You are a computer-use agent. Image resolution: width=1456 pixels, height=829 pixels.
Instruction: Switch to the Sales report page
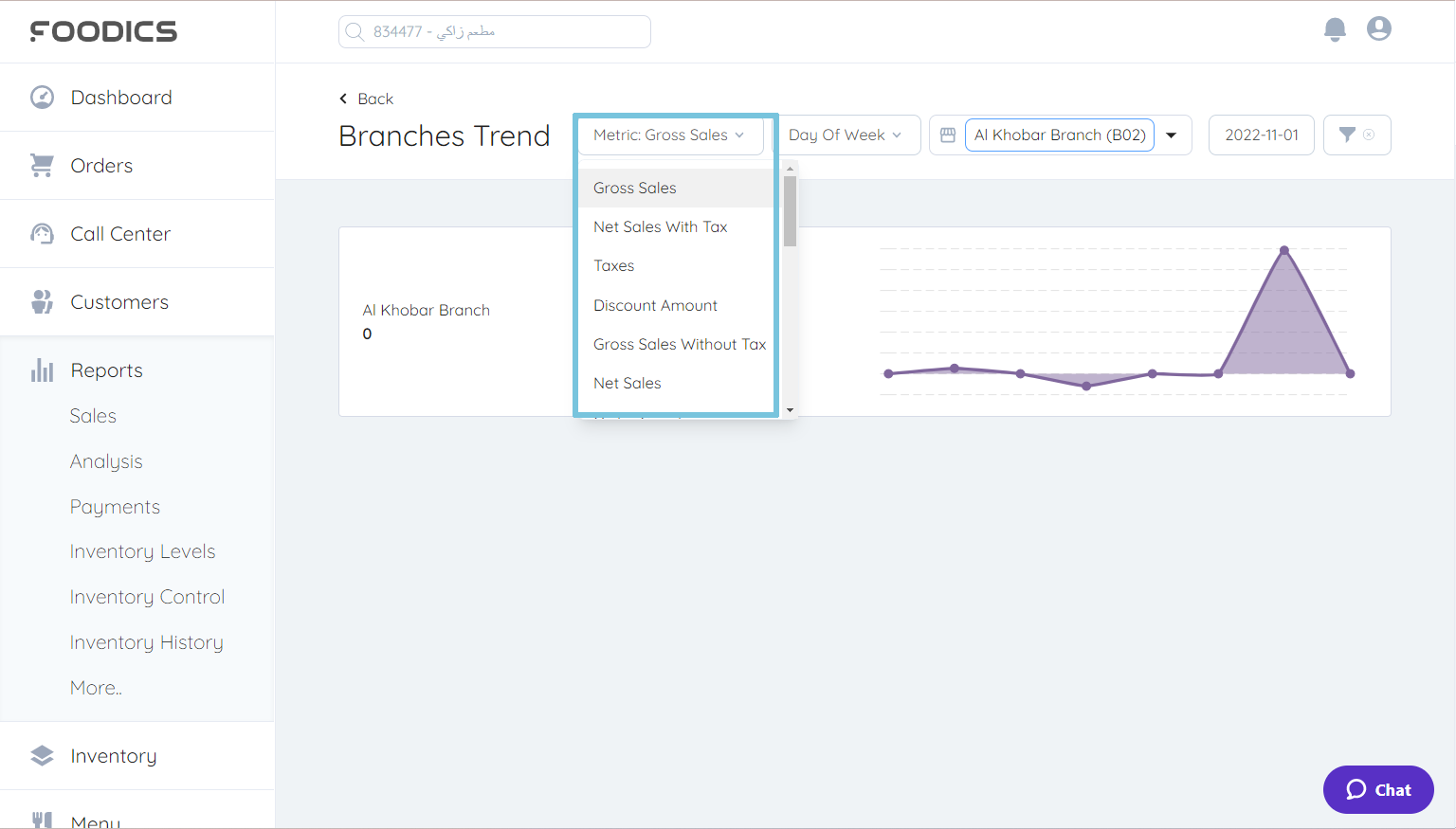pyautogui.click(x=93, y=415)
